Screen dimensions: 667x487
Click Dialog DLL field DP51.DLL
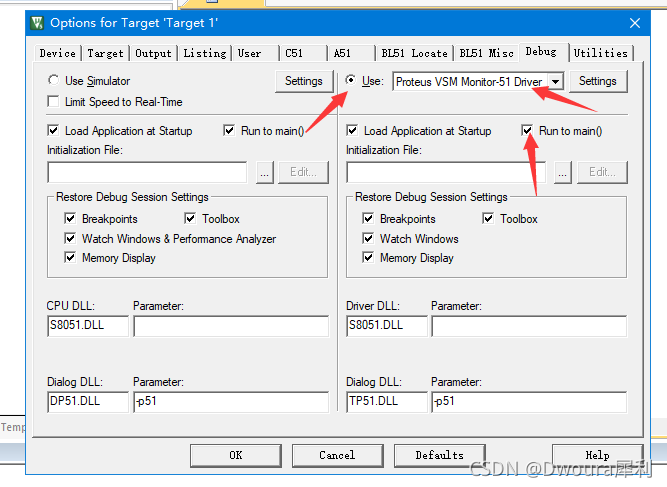(x=88, y=402)
